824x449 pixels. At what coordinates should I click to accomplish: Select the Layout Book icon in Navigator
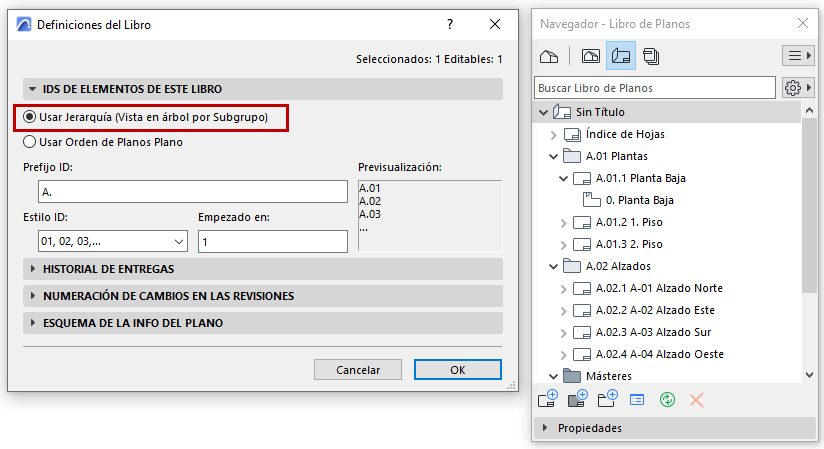coord(621,56)
